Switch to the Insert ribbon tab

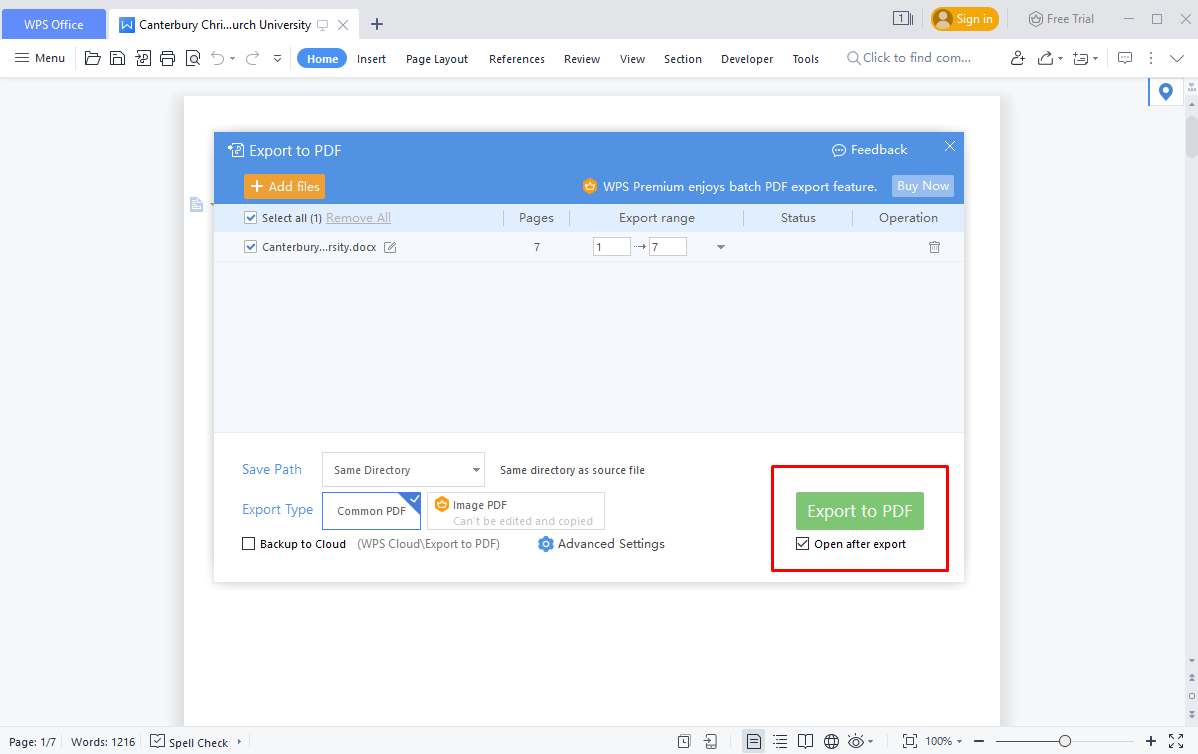(371, 58)
